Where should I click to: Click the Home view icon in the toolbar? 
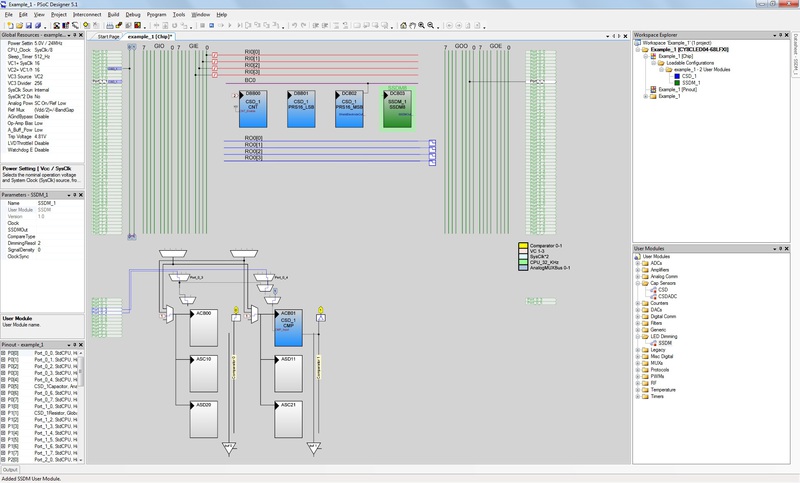(x=403, y=25)
